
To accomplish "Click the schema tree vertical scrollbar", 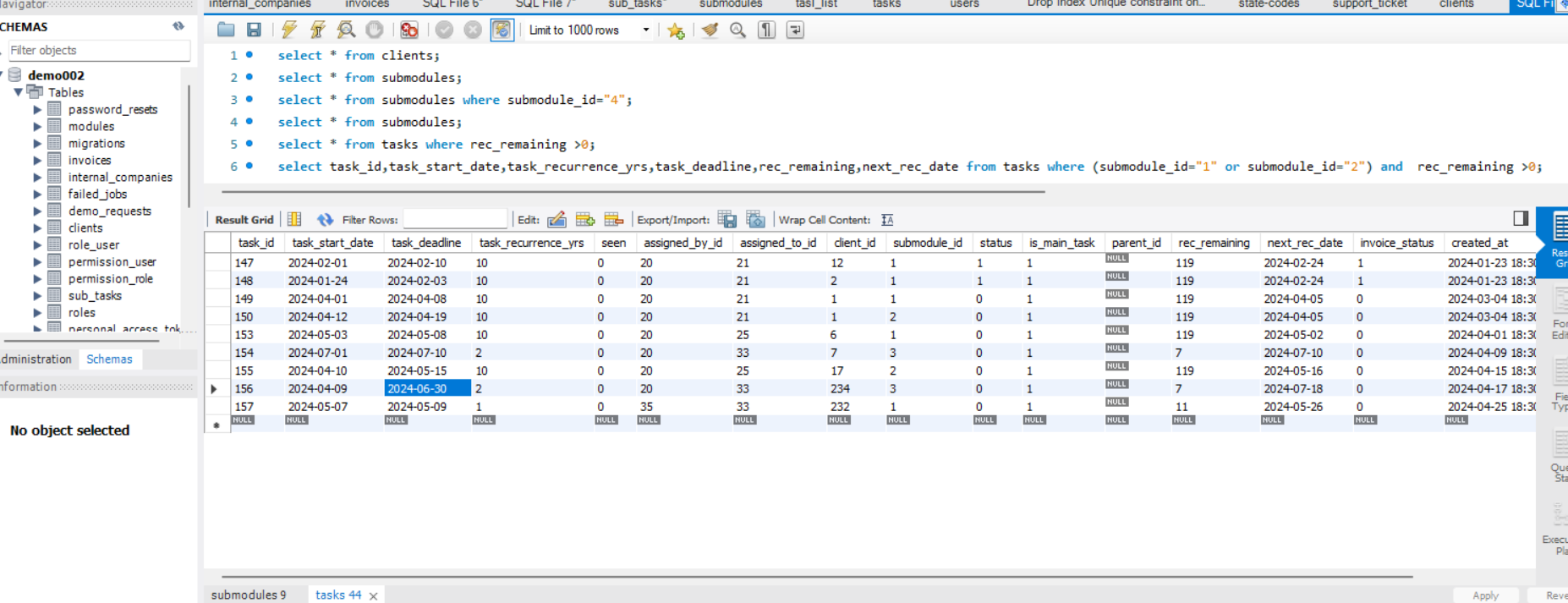I will pos(189,145).
